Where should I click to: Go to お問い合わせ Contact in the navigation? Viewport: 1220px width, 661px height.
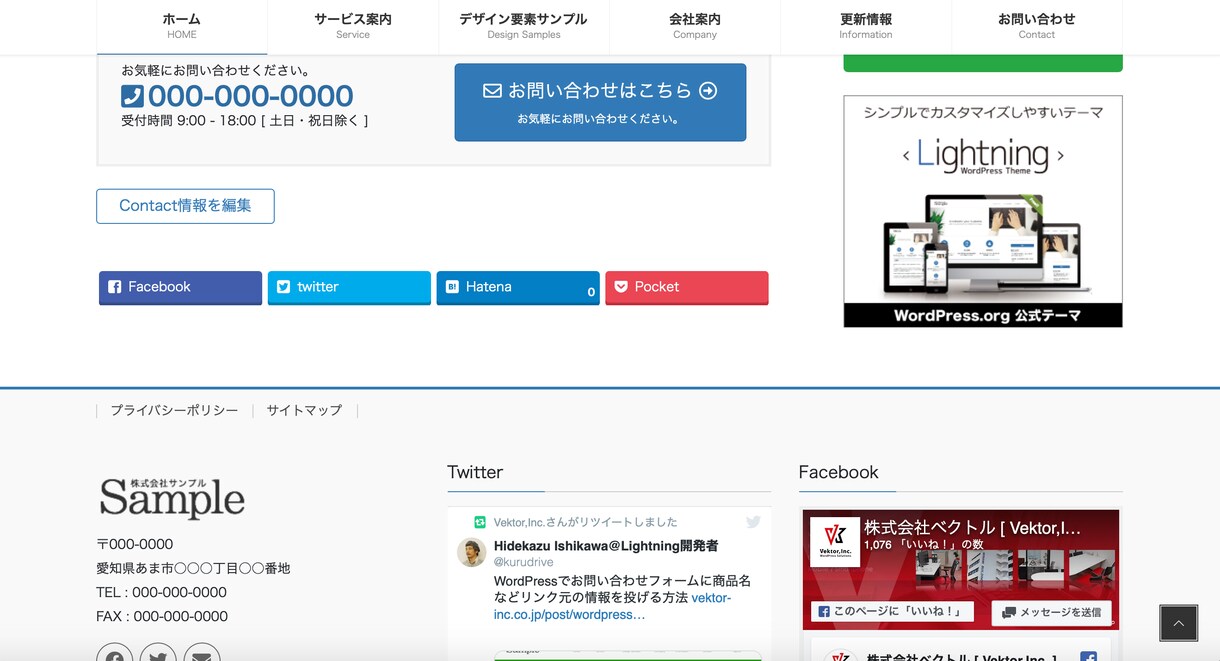click(1037, 26)
